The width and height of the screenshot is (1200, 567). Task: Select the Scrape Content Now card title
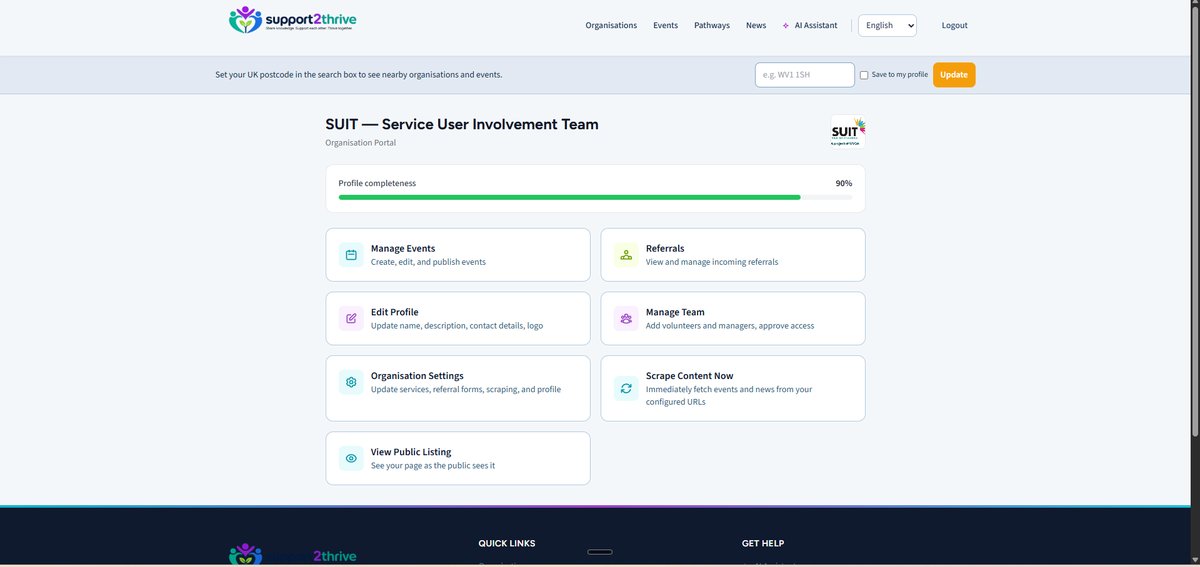coord(690,376)
